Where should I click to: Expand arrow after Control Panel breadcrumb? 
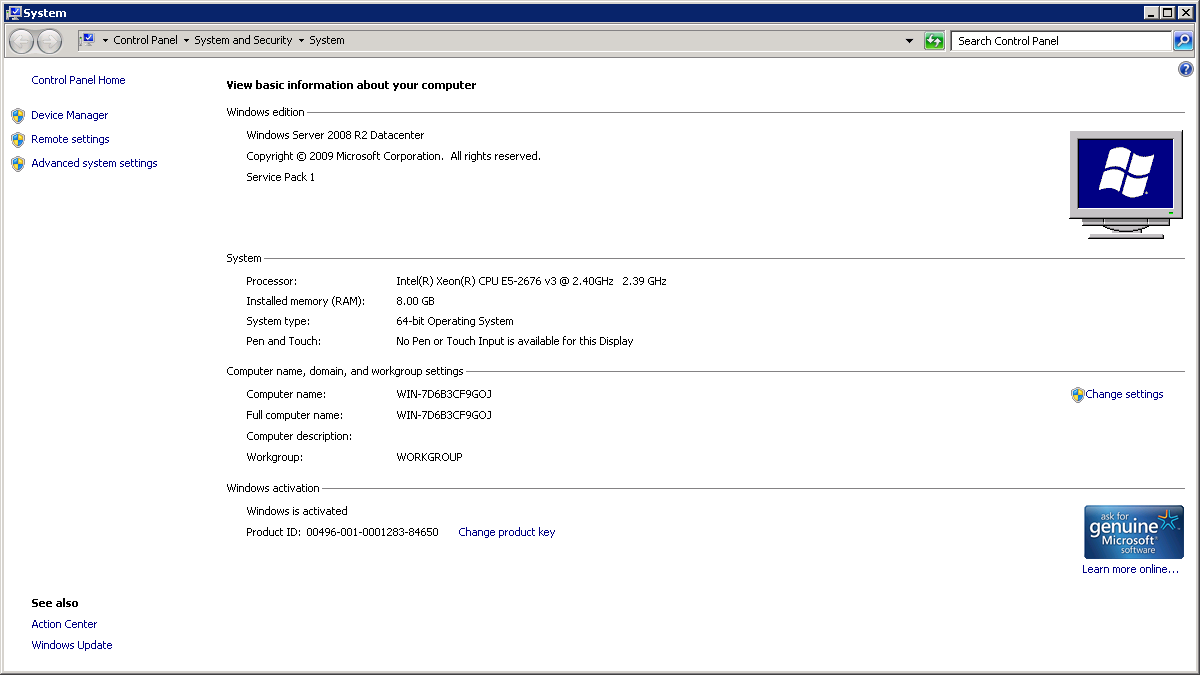tap(186, 41)
